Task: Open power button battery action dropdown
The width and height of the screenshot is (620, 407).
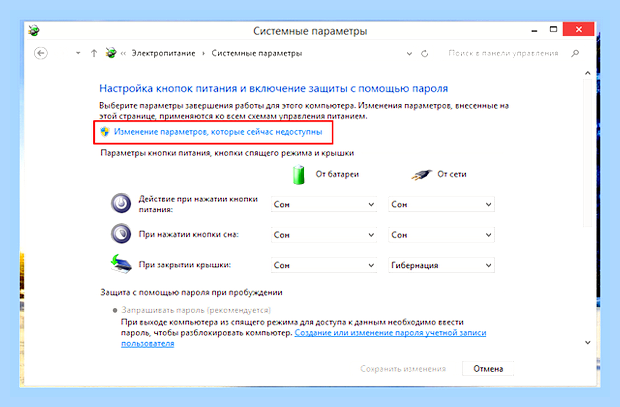Action: pyautogui.click(x=324, y=204)
